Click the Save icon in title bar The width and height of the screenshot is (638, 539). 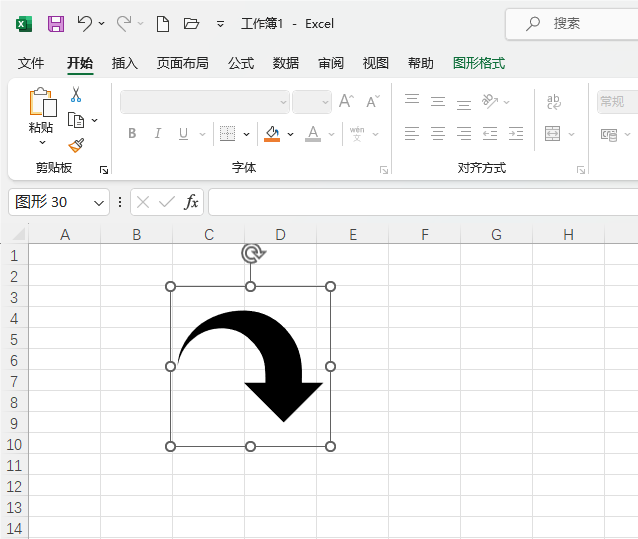[x=56, y=23]
